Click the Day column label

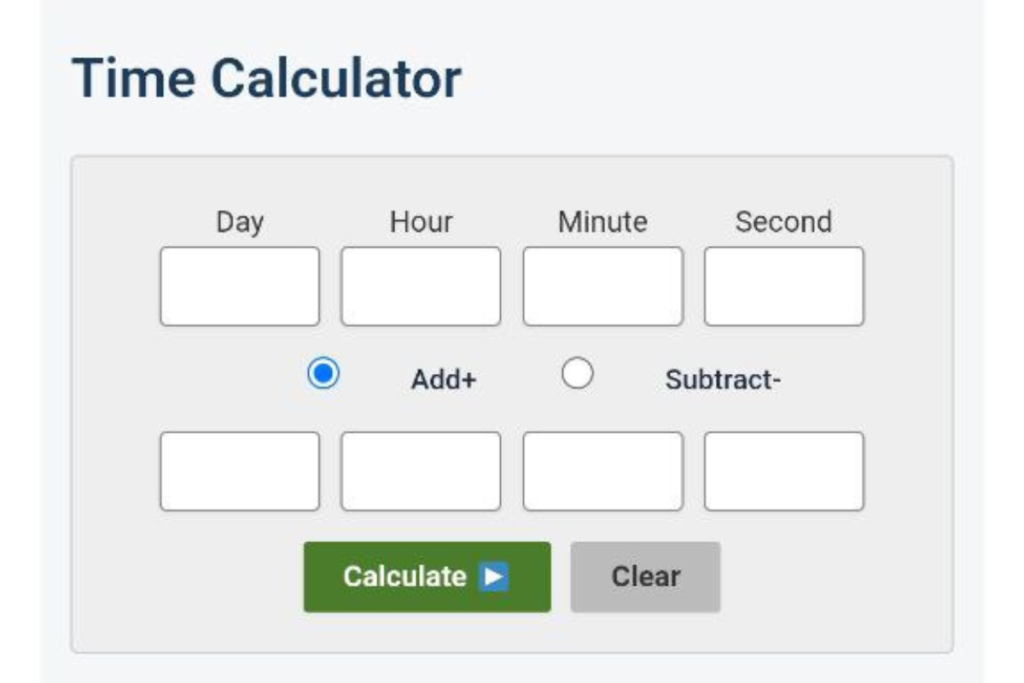(x=240, y=222)
